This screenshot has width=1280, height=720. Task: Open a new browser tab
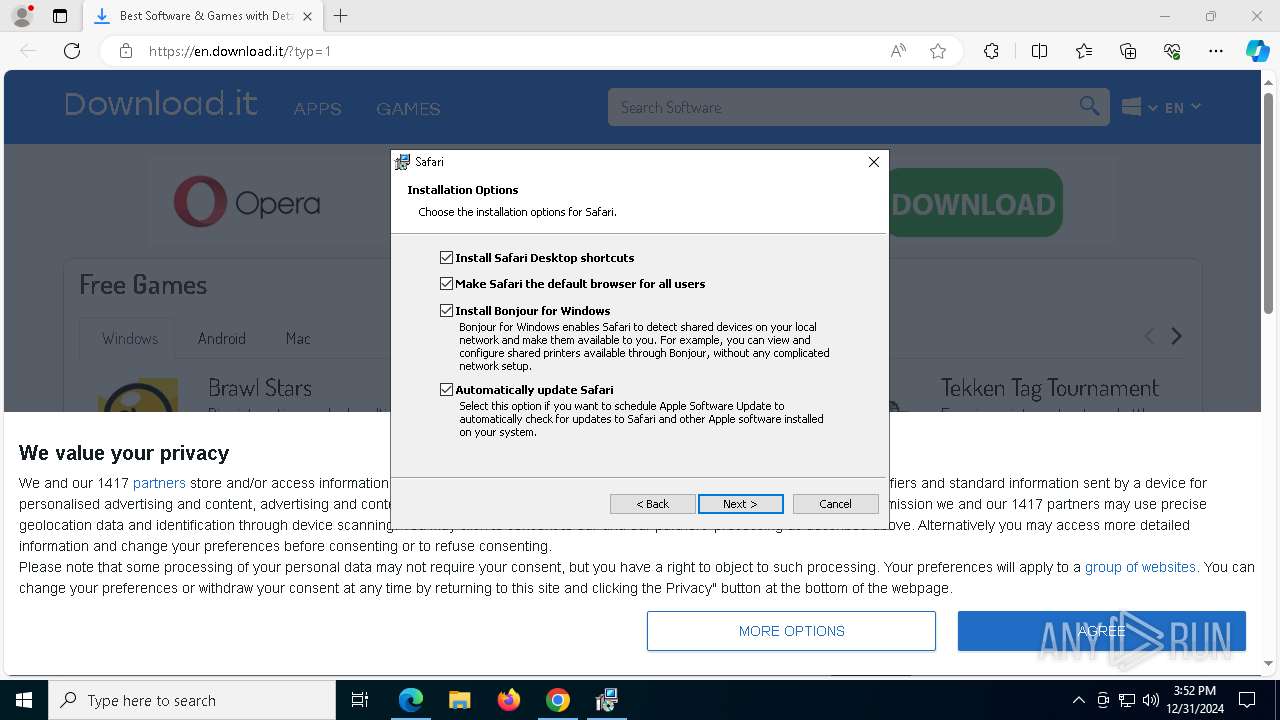341,16
